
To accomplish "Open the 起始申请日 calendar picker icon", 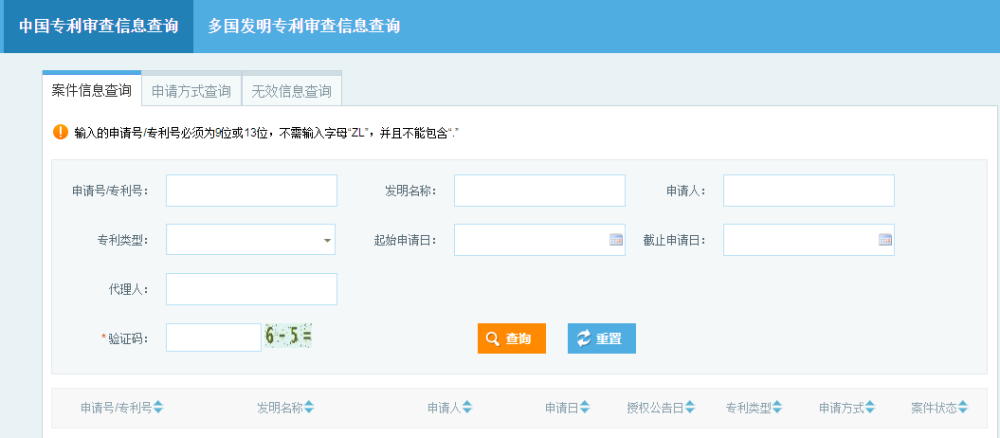I will pyautogui.click(x=616, y=240).
